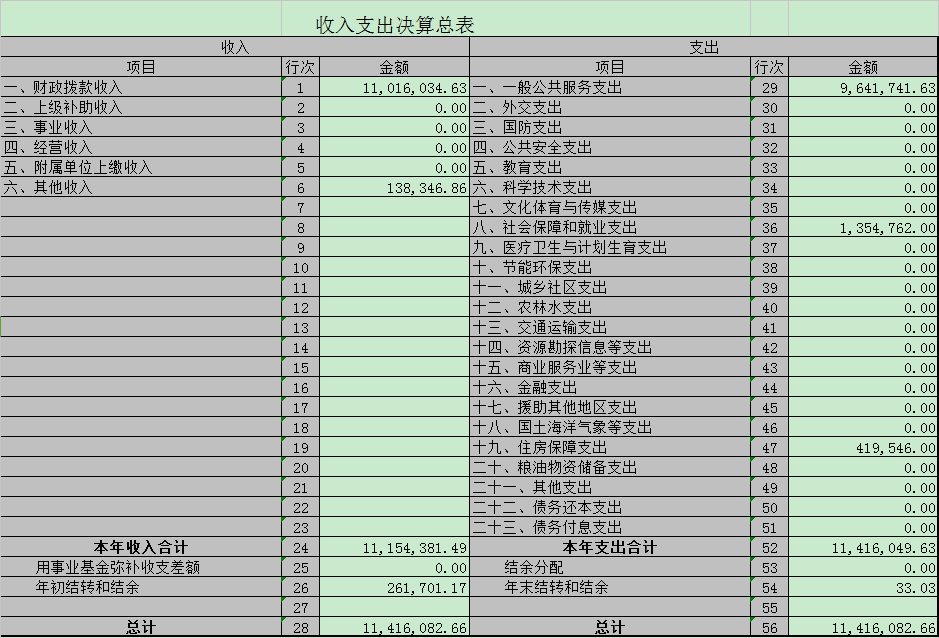Click the cell 二、外交支出
Screen dimensions: 939x638
click(610, 107)
